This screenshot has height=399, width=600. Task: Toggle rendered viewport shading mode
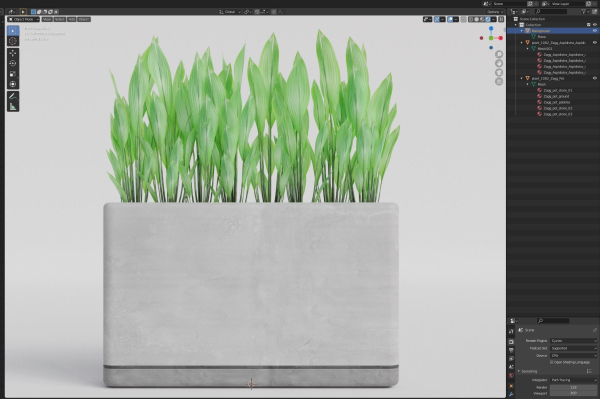[488, 19]
